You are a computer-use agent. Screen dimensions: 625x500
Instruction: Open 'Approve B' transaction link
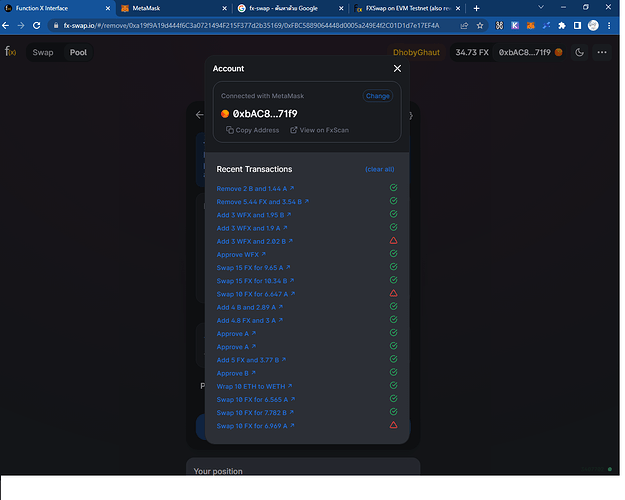(x=236, y=373)
